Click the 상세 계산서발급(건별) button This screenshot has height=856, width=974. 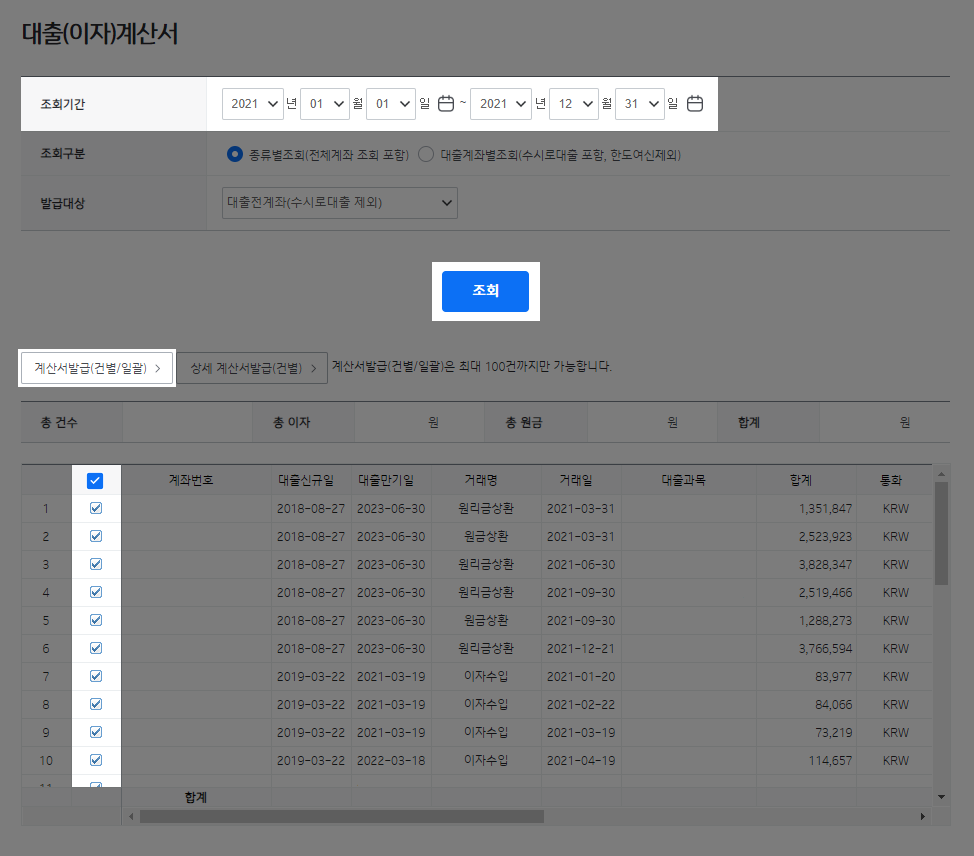[x=252, y=367]
